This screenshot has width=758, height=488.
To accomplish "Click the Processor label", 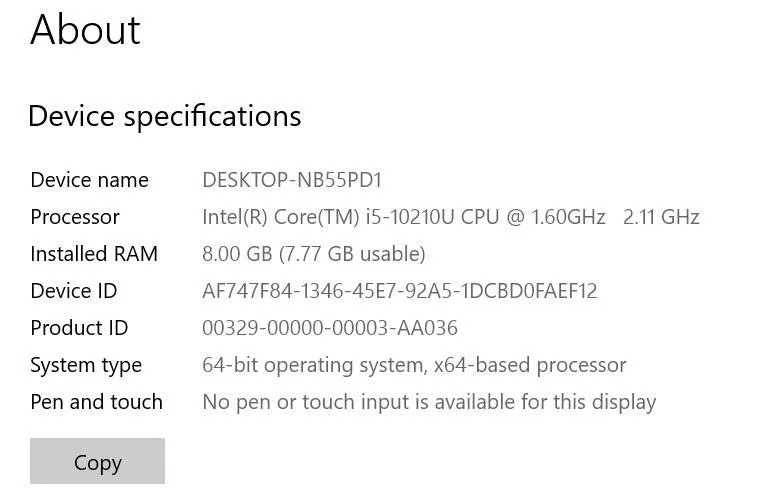I will [75, 217].
